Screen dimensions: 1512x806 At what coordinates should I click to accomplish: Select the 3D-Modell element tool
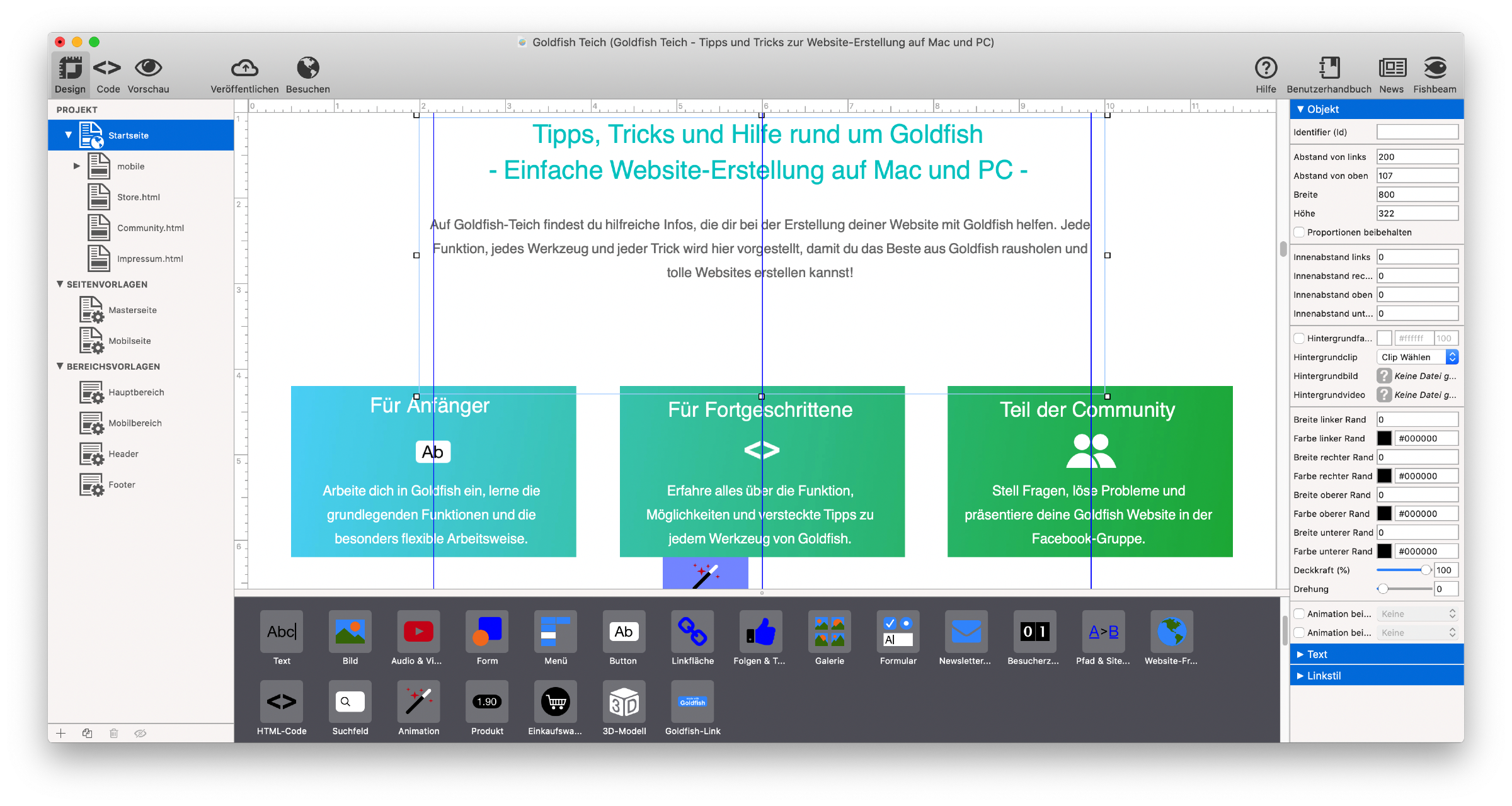(x=624, y=708)
